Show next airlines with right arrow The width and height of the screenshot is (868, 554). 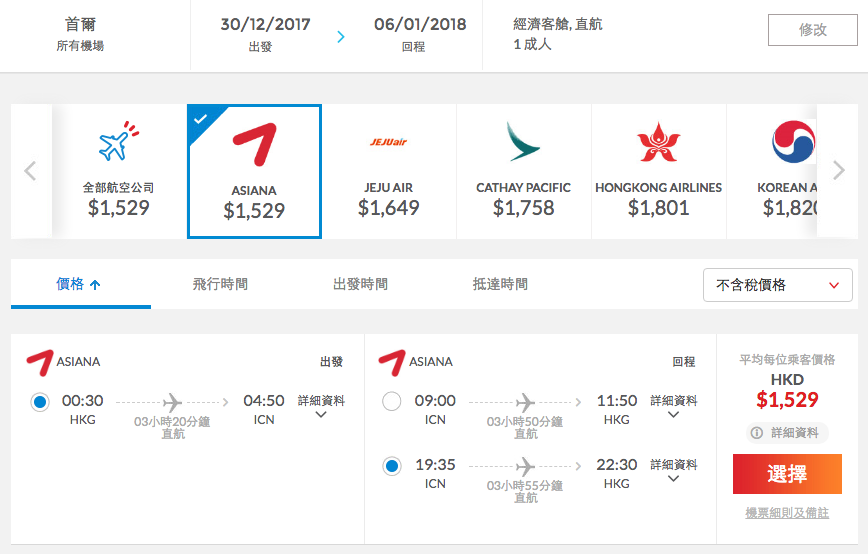tap(839, 170)
